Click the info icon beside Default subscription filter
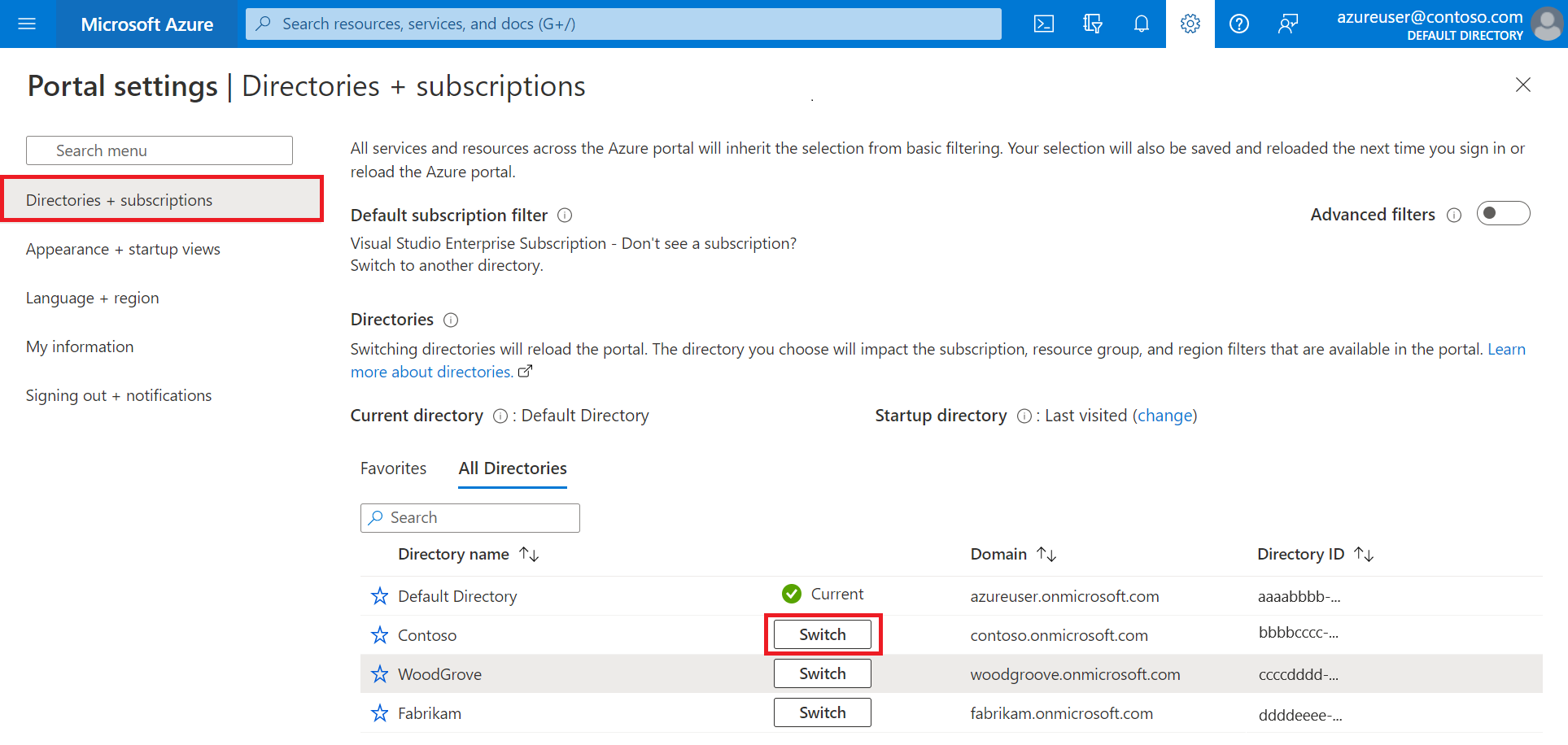The image size is (1568, 745). click(564, 215)
